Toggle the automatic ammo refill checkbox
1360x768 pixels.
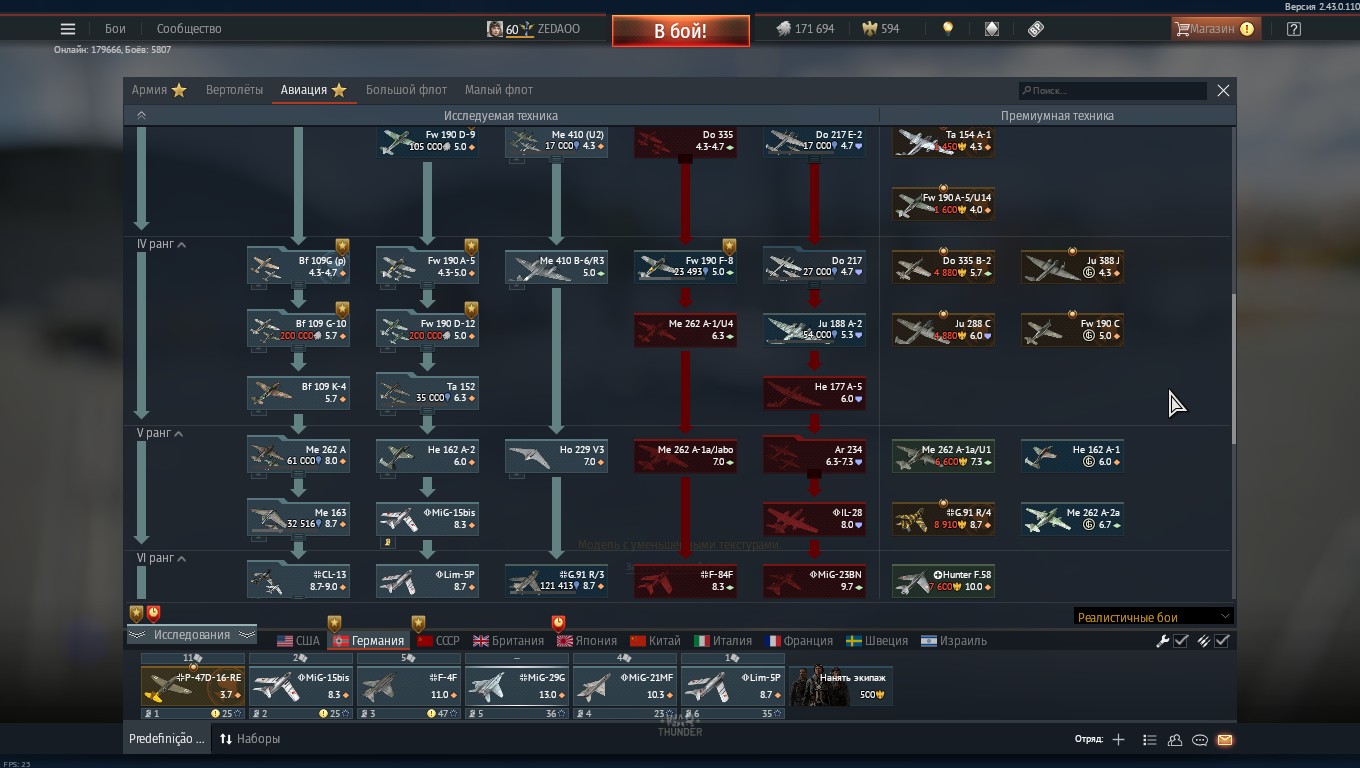tap(1222, 641)
